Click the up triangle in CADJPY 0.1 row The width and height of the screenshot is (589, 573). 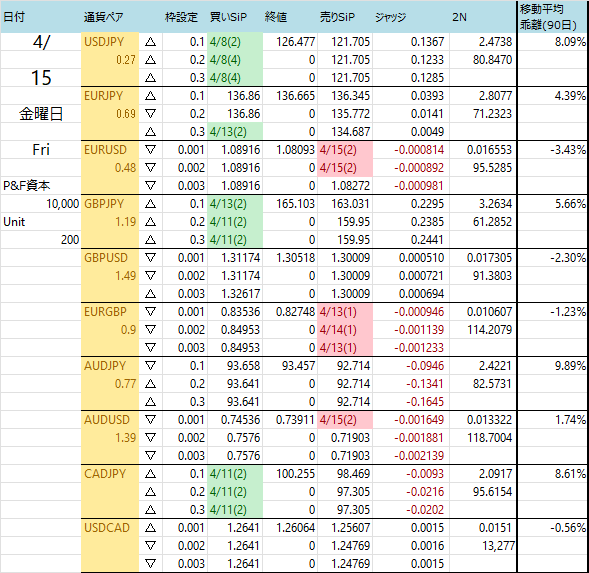[x=150, y=474]
